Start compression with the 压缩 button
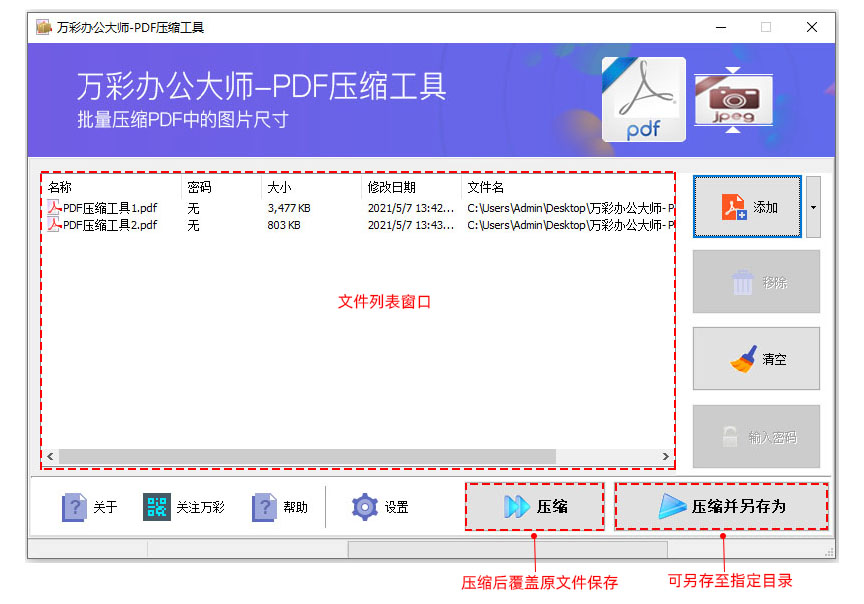Image resolution: width=864 pixels, height=604 pixels. point(534,506)
